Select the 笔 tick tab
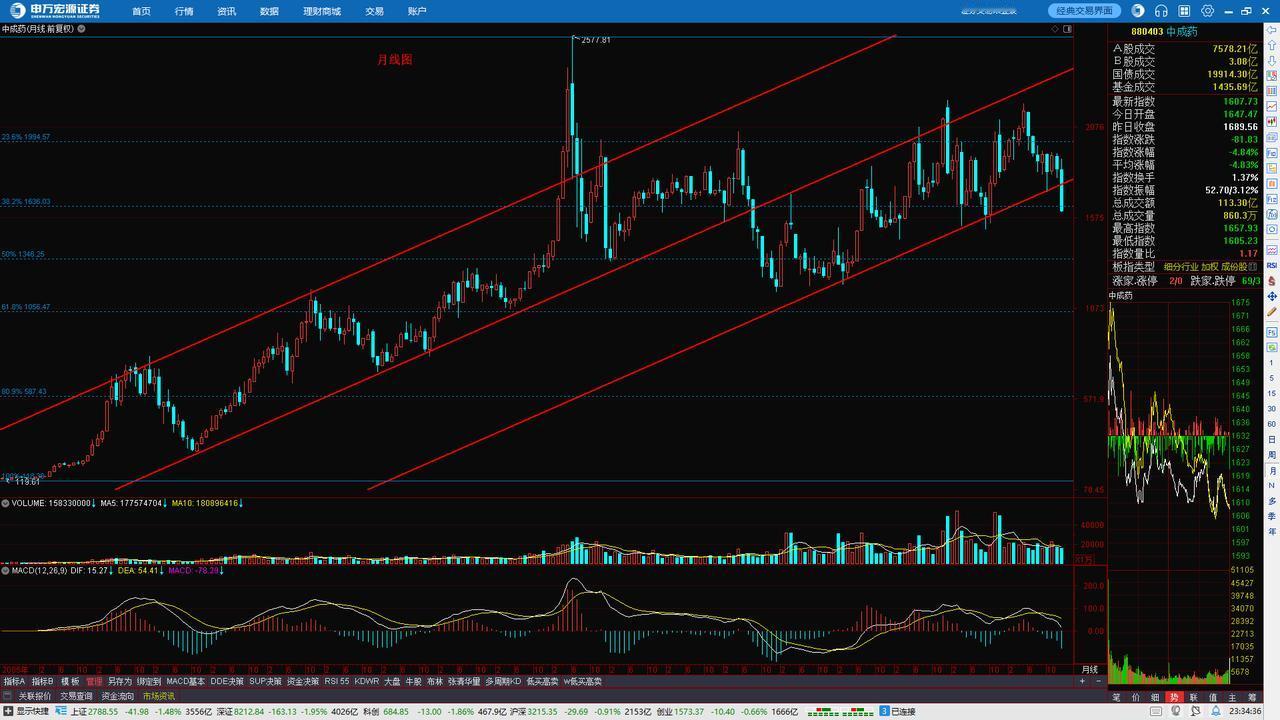Image resolution: width=1280 pixels, height=720 pixels. pyautogui.click(x=1116, y=698)
